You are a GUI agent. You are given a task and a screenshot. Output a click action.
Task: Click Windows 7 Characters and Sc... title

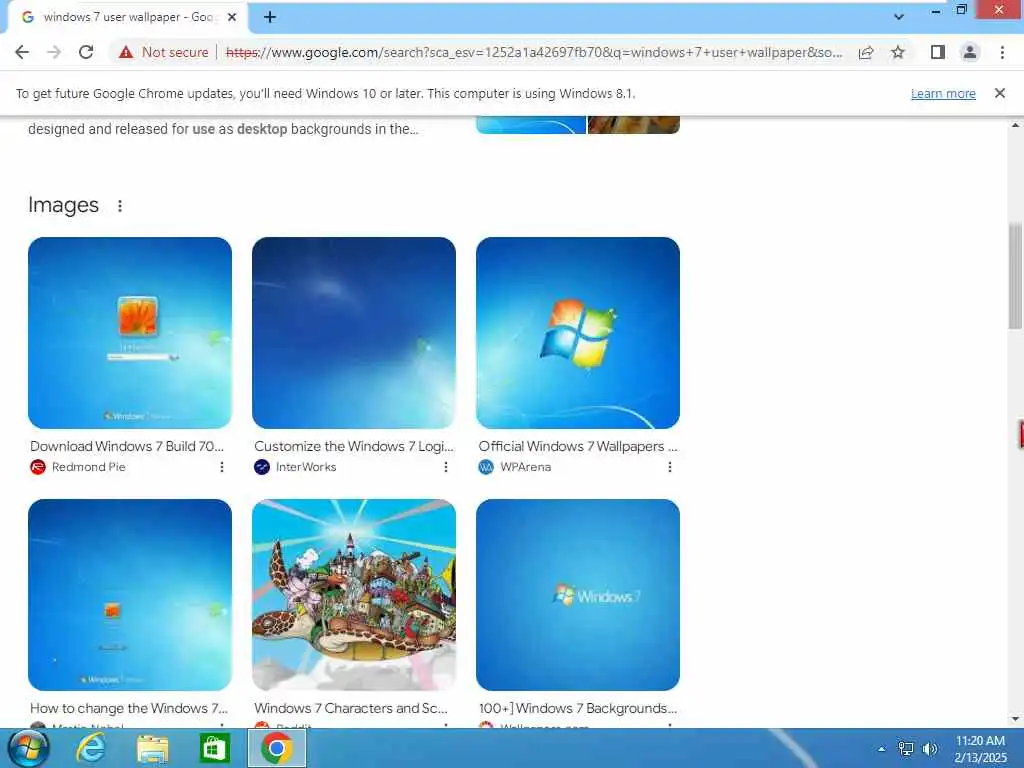(x=351, y=708)
